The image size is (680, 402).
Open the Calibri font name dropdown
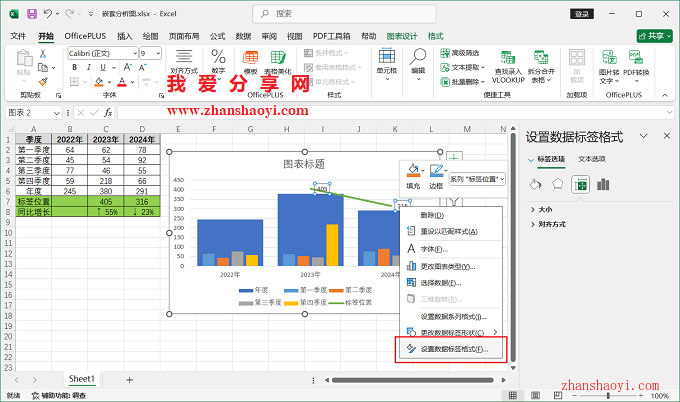coord(135,53)
